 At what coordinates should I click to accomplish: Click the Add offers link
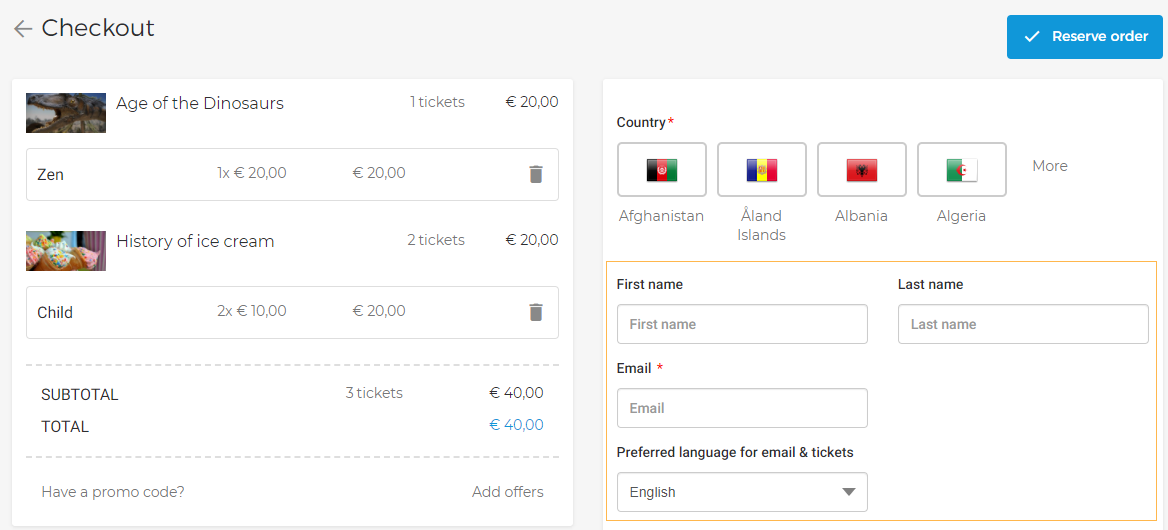(x=508, y=492)
